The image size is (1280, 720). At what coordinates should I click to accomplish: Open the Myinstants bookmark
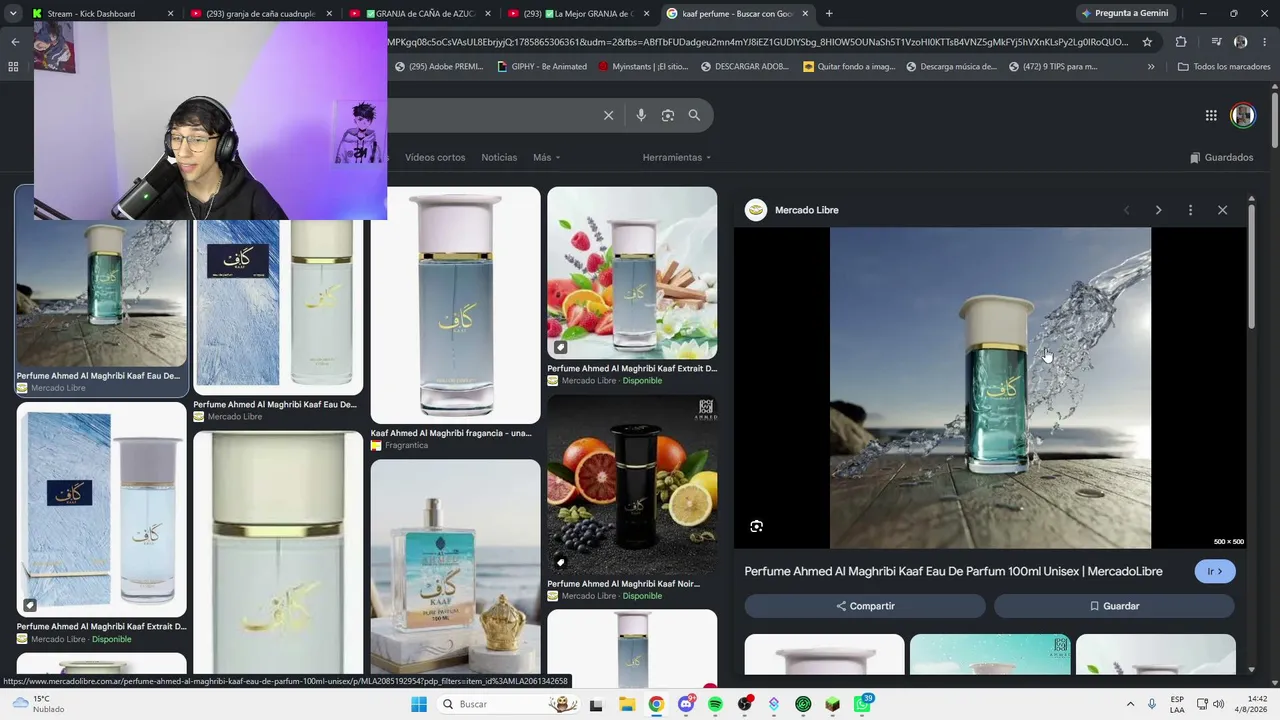tap(643, 67)
